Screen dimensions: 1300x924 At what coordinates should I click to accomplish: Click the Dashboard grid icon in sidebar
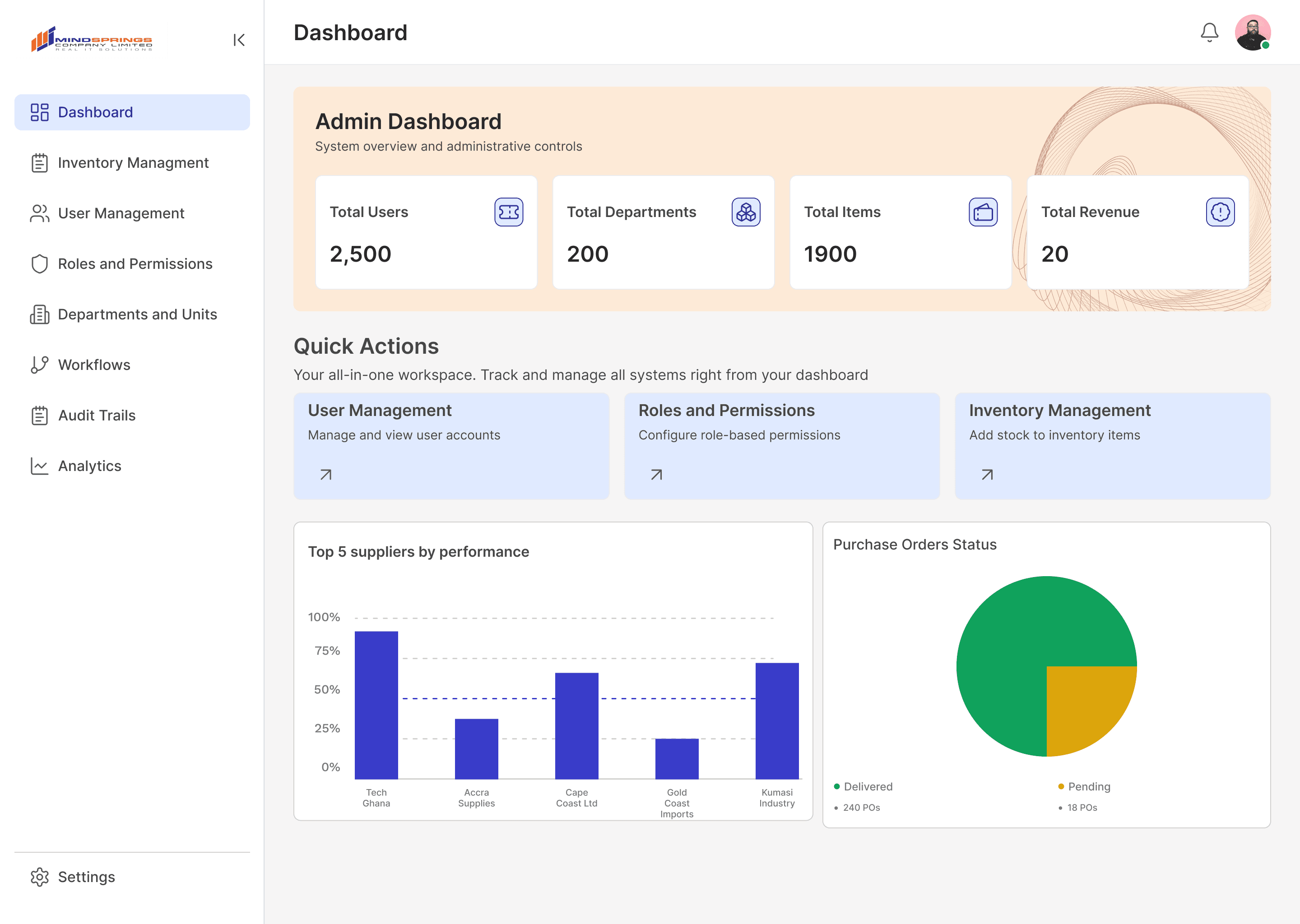(39, 112)
